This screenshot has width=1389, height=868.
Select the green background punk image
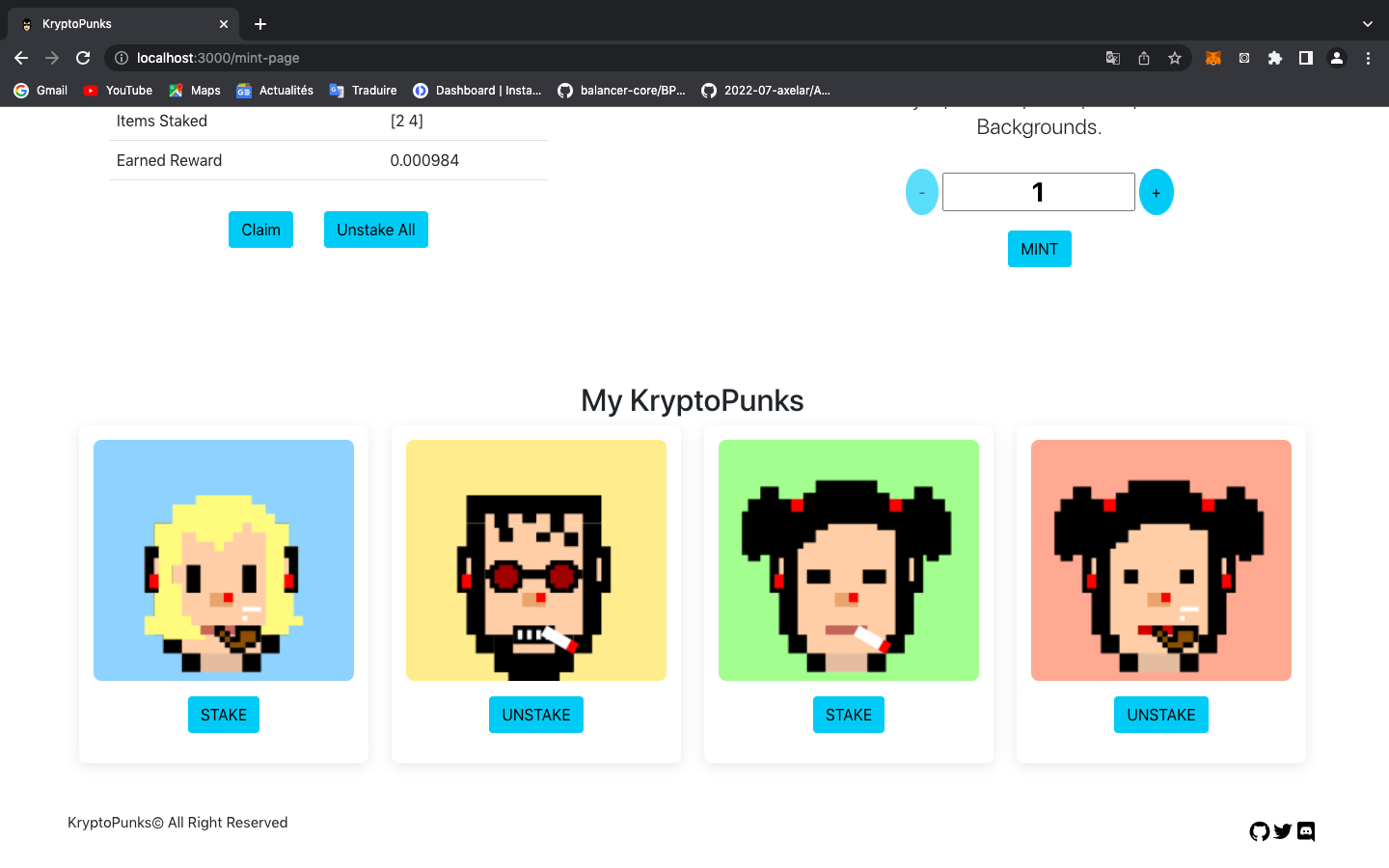(849, 560)
